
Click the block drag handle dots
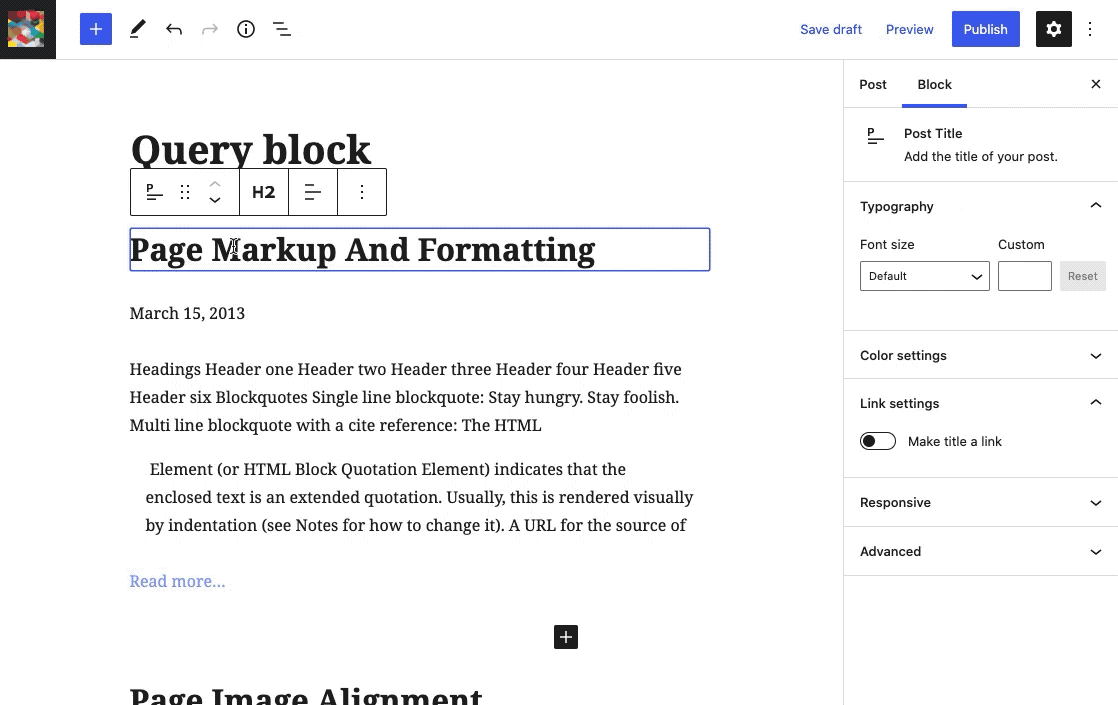coord(185,192)
